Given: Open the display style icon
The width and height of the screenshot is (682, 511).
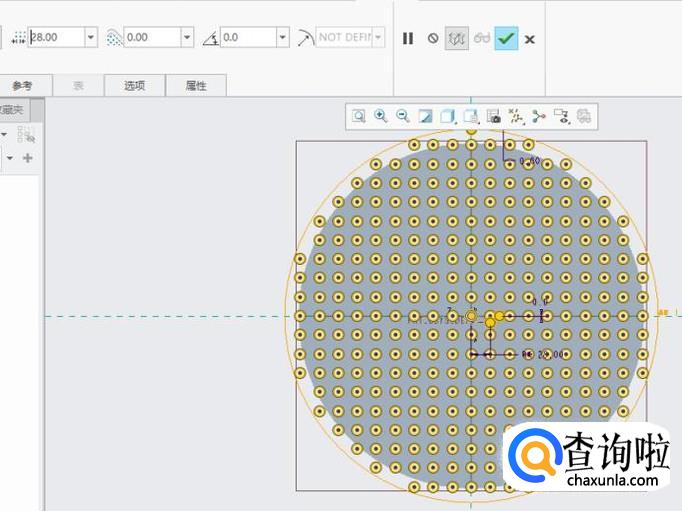Looking at the screenshot, I should click(448, 117).
